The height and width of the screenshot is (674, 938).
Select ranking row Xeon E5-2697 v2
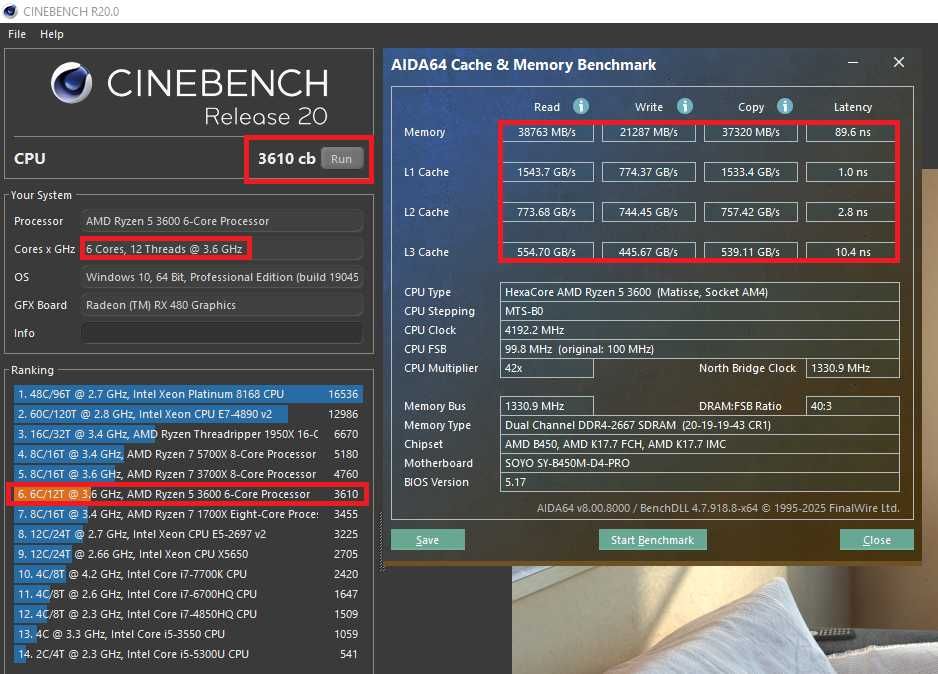point(188,533)
